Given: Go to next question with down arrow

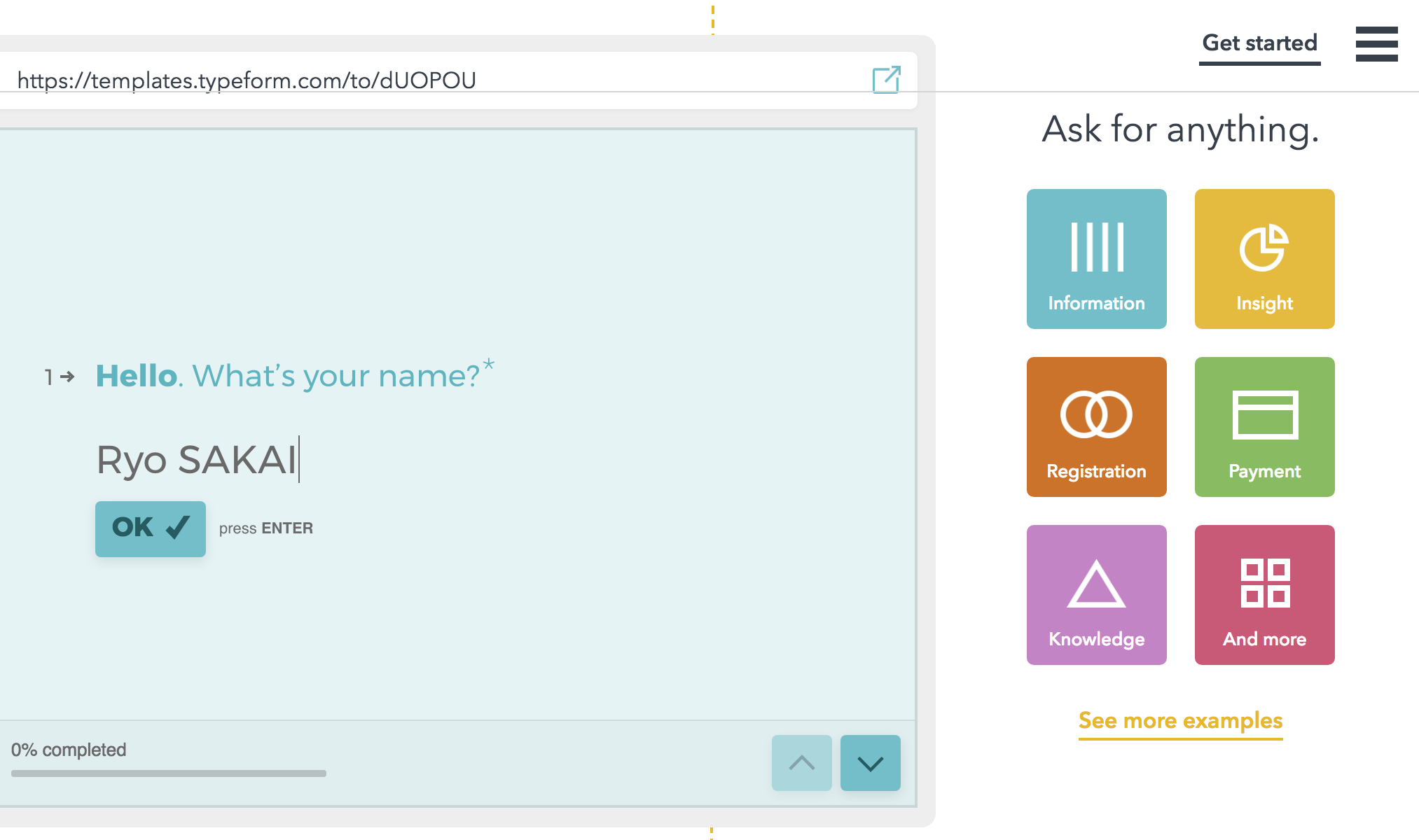Looking at the screenshot, I should (870, 763).
